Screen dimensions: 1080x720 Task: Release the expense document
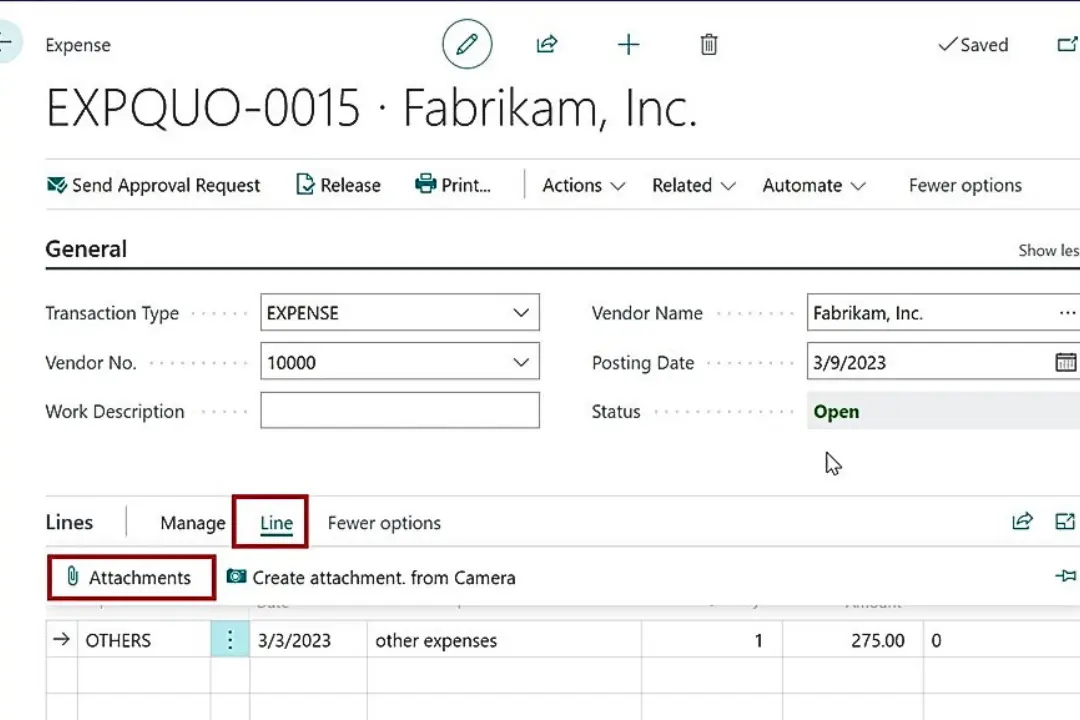coord(338,185)
